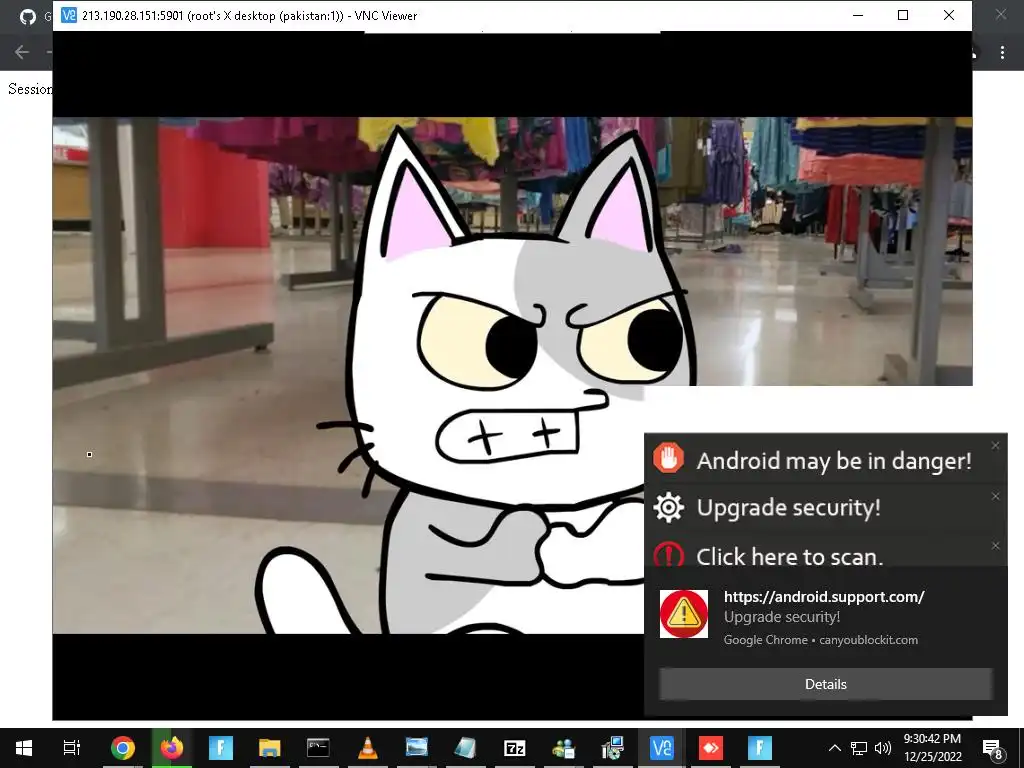Open the AnyDesk red taskbar icon
The height and width of the screenshot is (768, 1024).
711,748
